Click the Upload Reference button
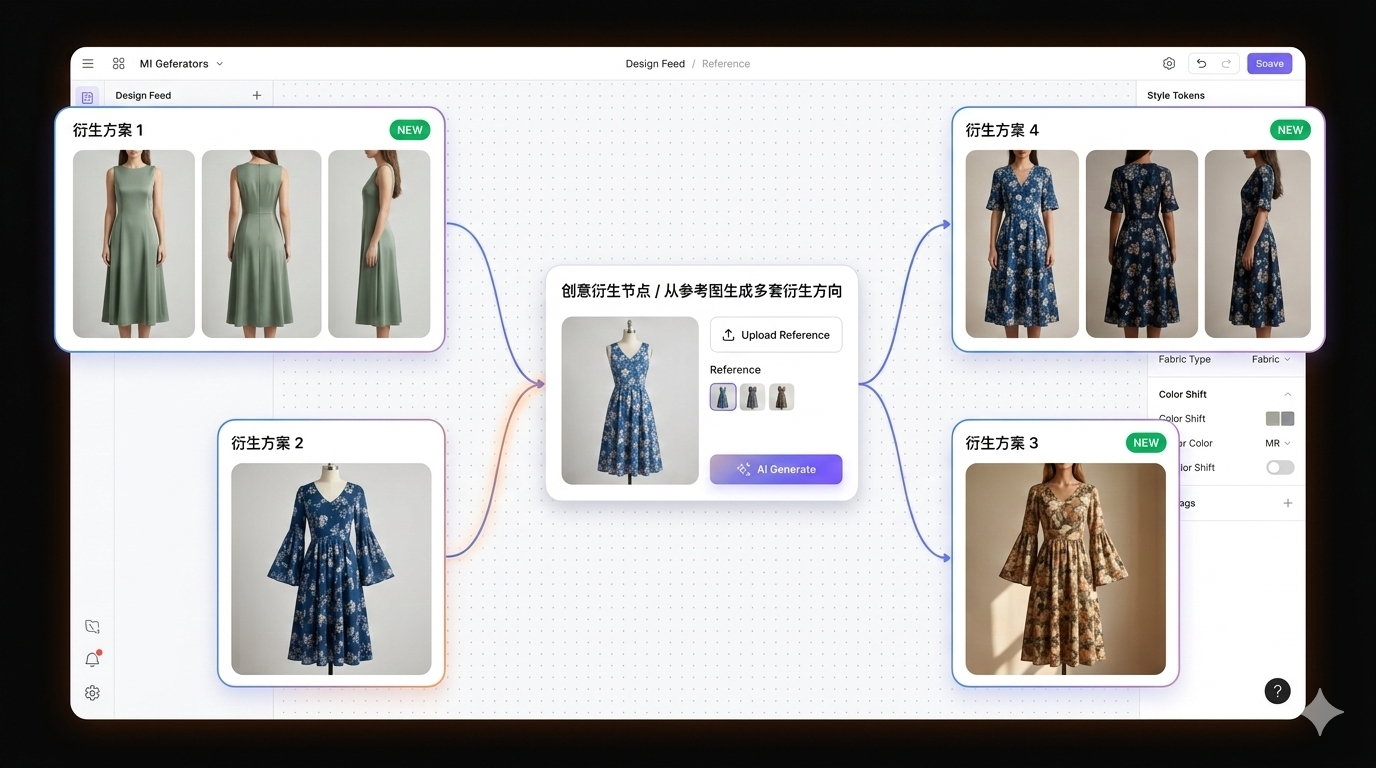1376x768 pixels. (x=776, y=335)
